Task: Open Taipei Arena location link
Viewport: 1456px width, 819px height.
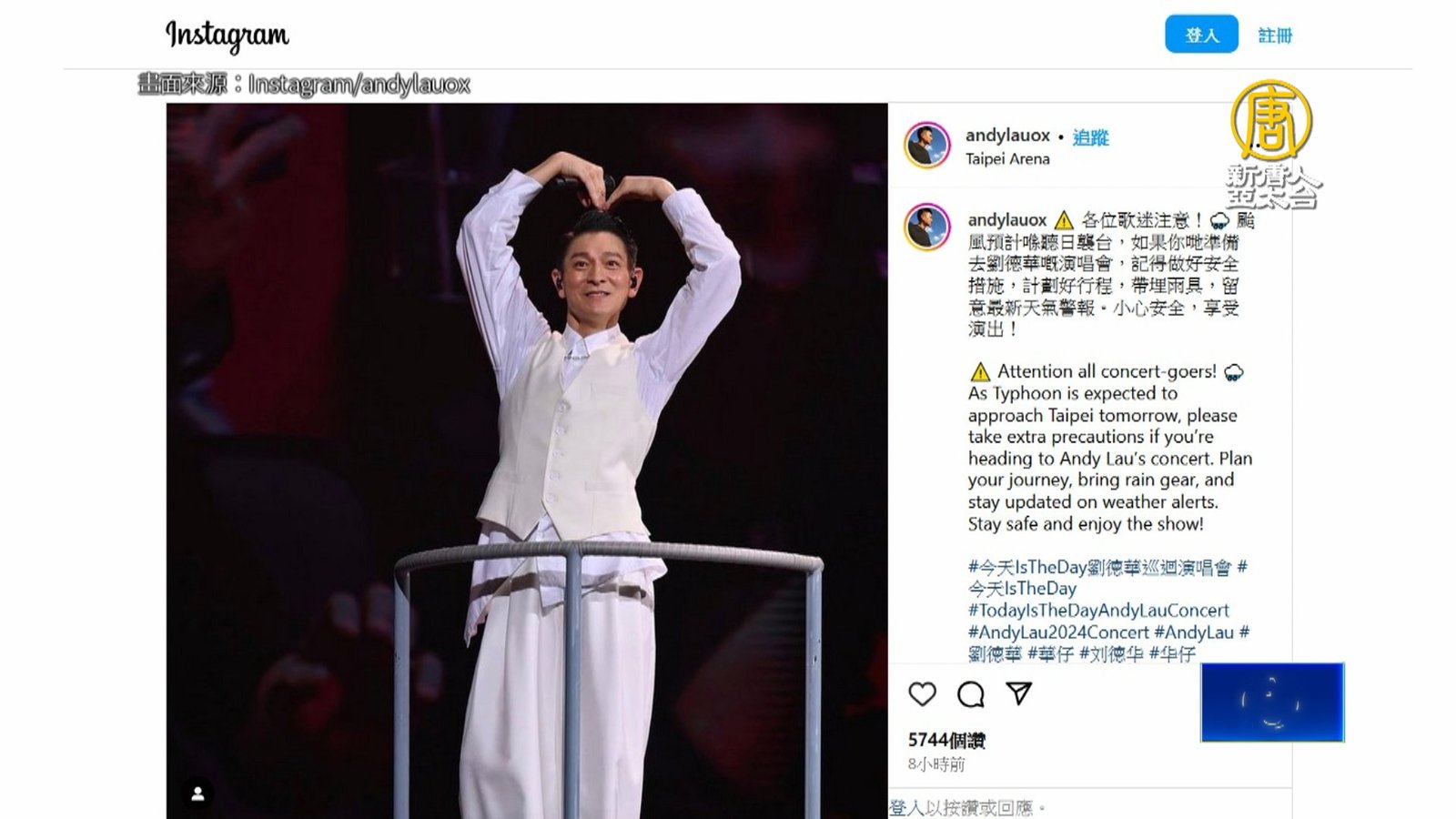Action: click(1007, 158)
